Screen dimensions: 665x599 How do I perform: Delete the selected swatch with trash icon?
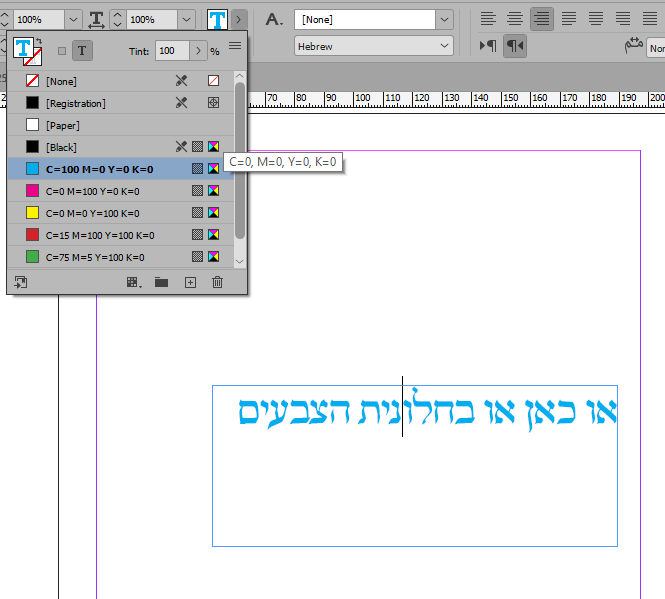(217, 282)
